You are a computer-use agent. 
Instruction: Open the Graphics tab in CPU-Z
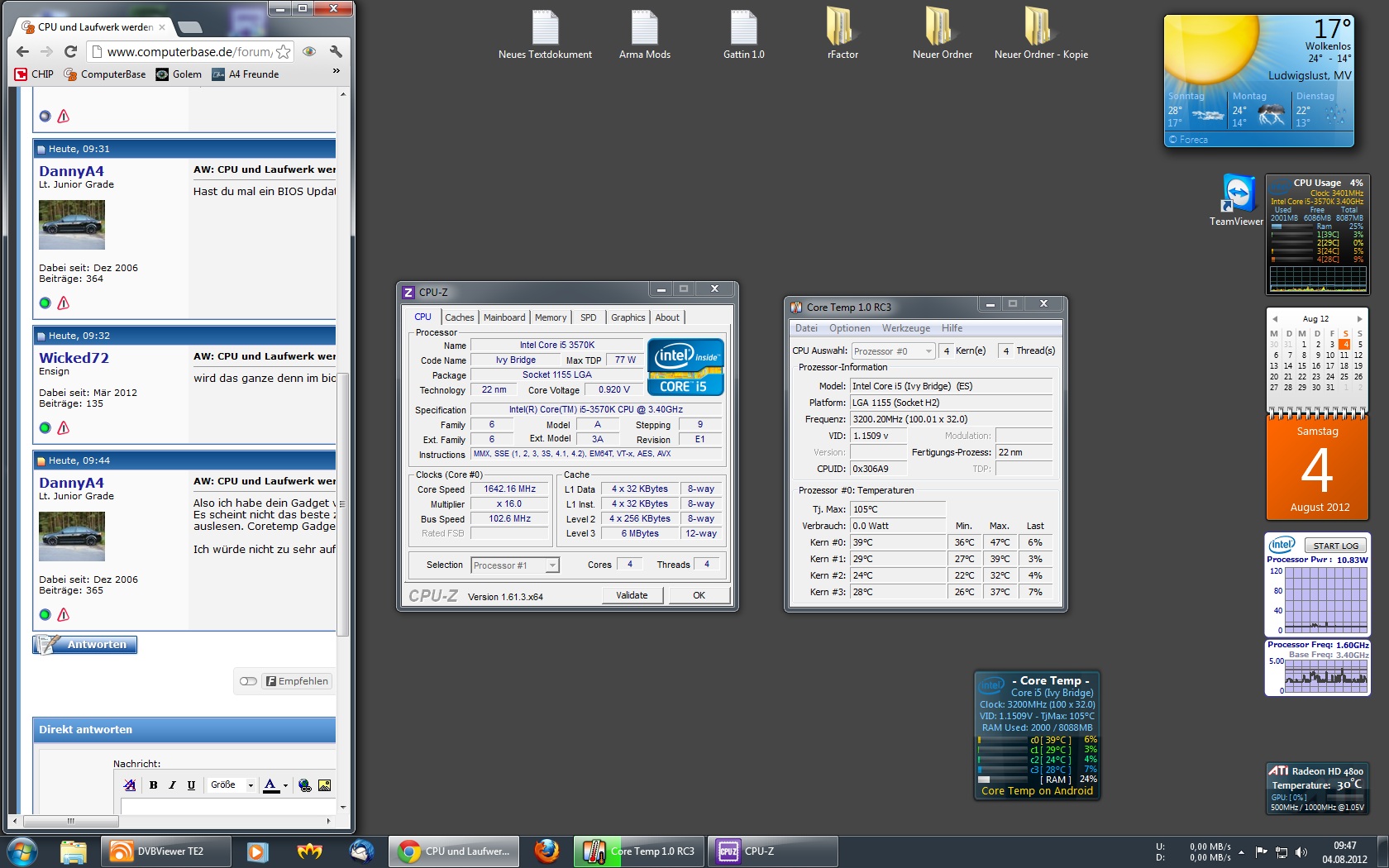(628, 317)
